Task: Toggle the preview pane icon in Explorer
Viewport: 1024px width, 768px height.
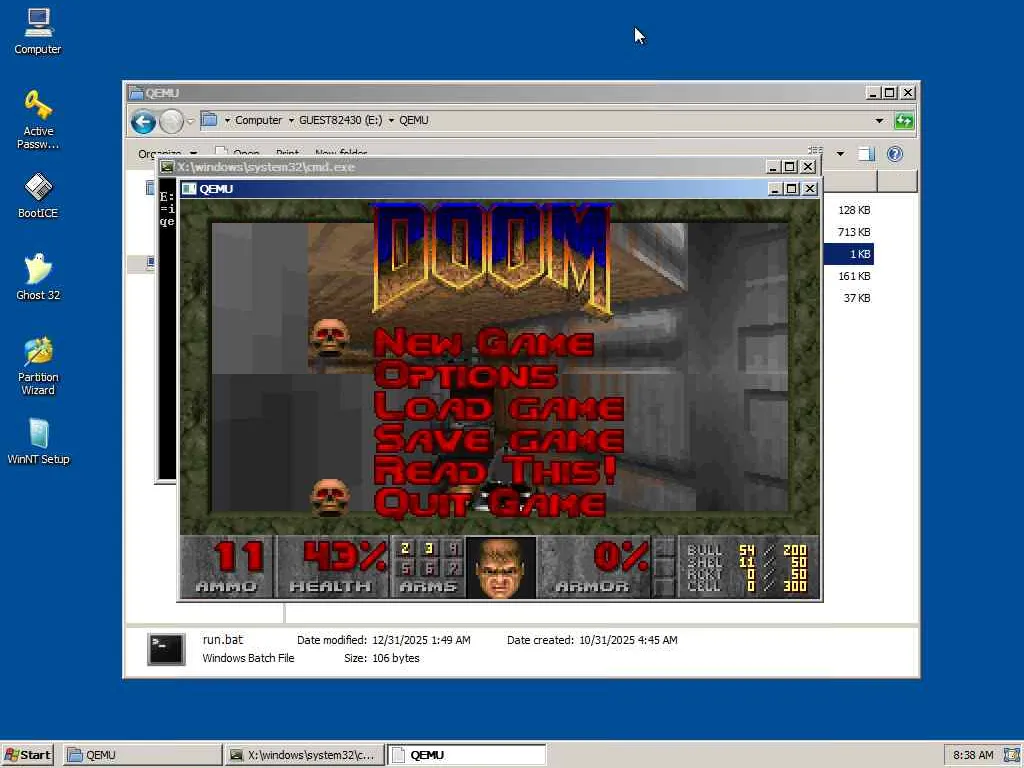Action: point(867,154)
